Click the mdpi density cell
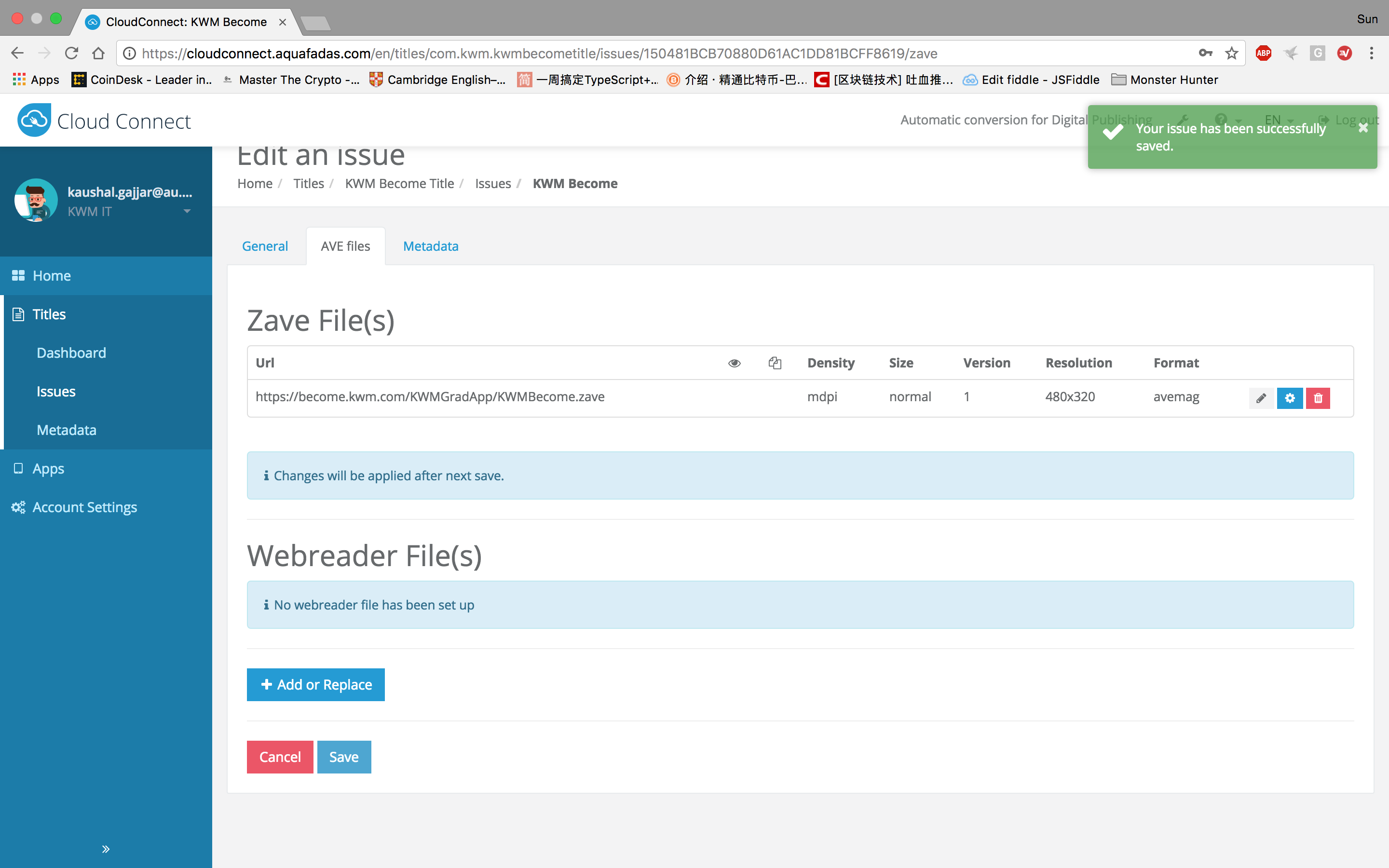The width and height of the screenshot is (1389, 868). click(822, 397)
